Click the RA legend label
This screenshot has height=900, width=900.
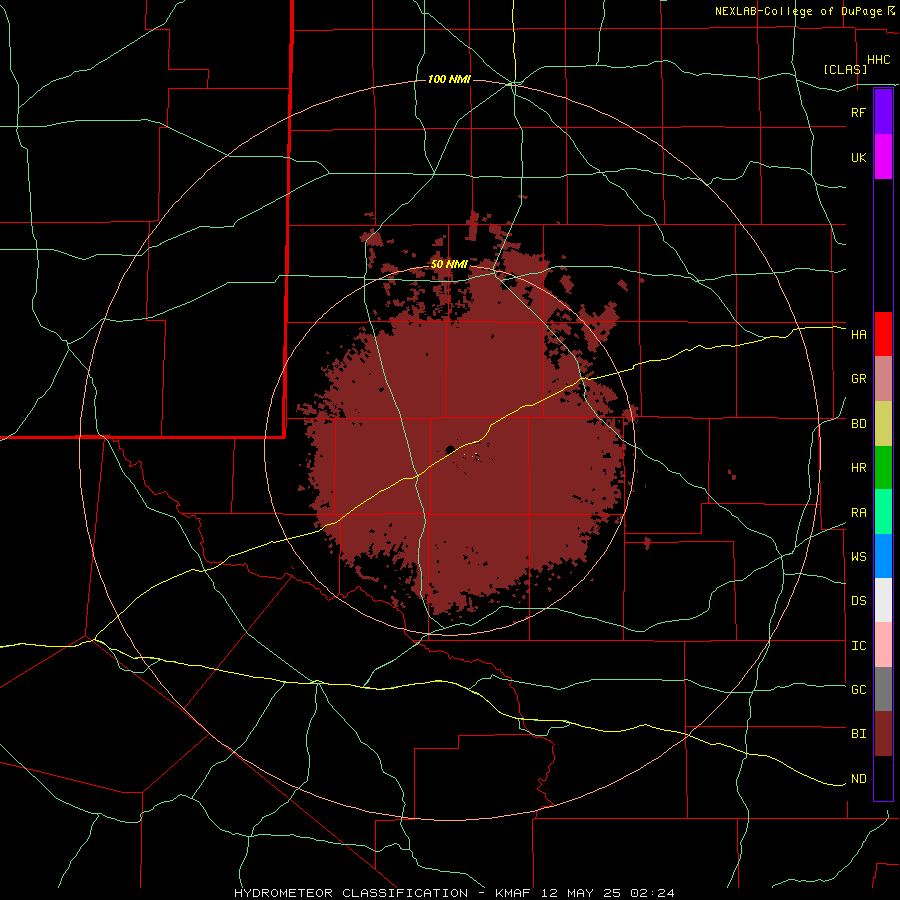(858, 513)
